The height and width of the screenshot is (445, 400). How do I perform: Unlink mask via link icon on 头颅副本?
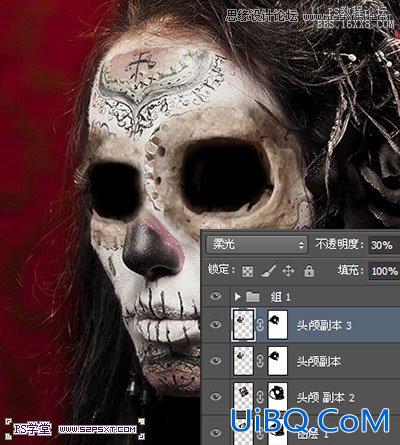pos(260,361)
